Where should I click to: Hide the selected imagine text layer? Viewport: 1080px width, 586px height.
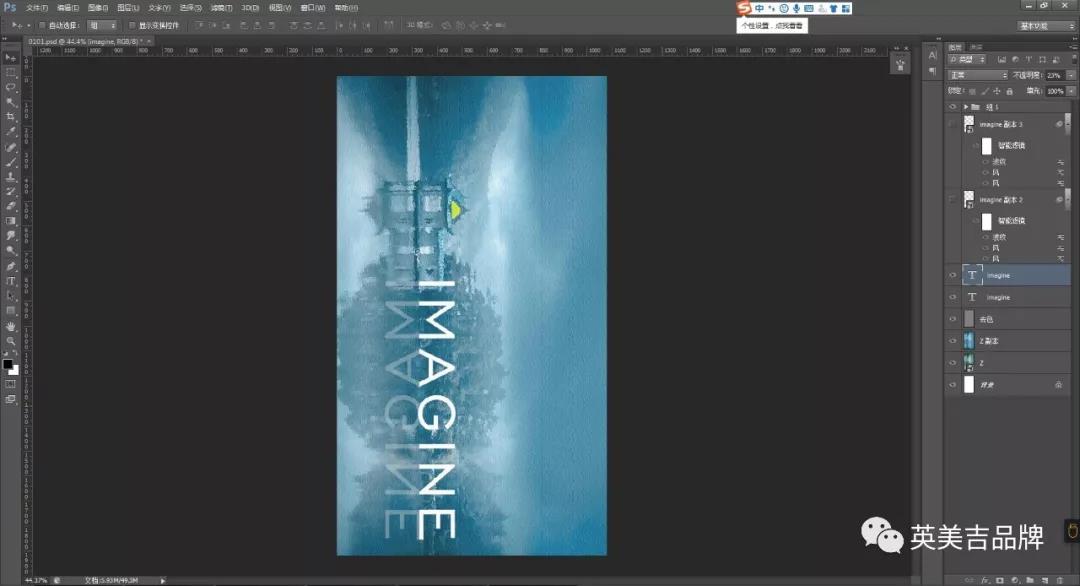coord(953,275)
